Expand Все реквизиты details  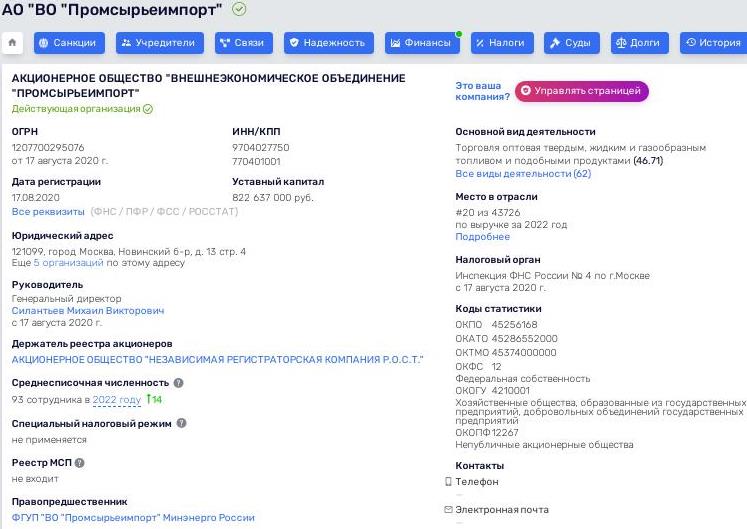pyautogui.click(x=48, y=212)
